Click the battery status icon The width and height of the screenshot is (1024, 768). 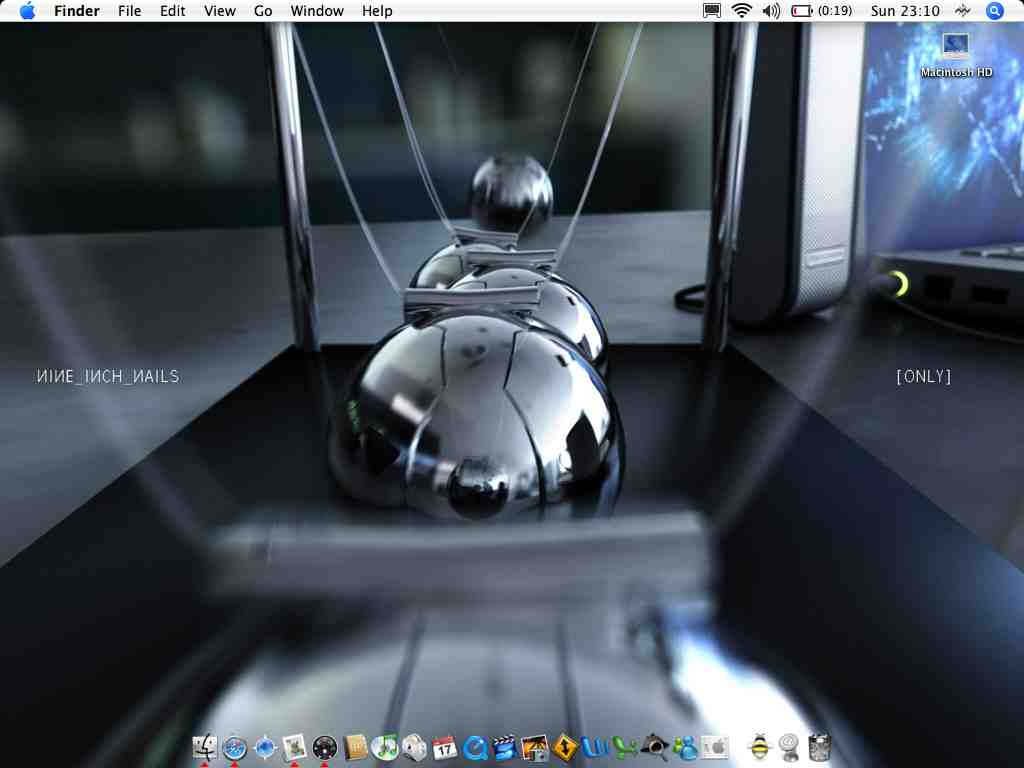point(801,11)
